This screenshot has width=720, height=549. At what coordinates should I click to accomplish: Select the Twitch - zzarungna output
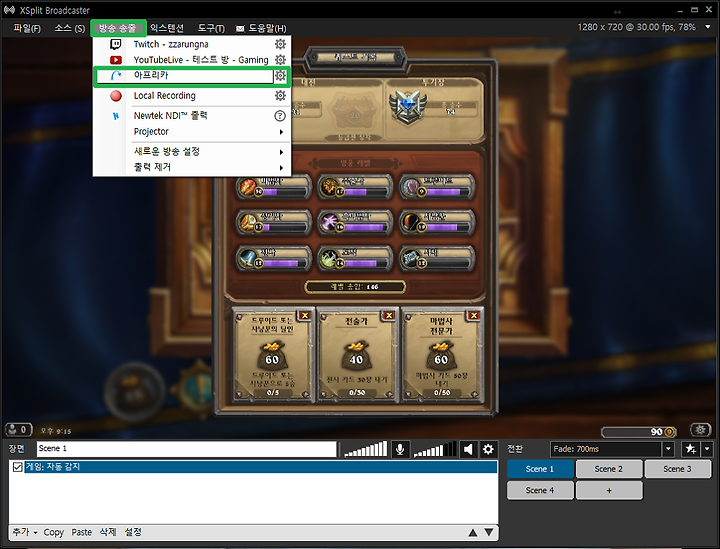tap(171, 44)
